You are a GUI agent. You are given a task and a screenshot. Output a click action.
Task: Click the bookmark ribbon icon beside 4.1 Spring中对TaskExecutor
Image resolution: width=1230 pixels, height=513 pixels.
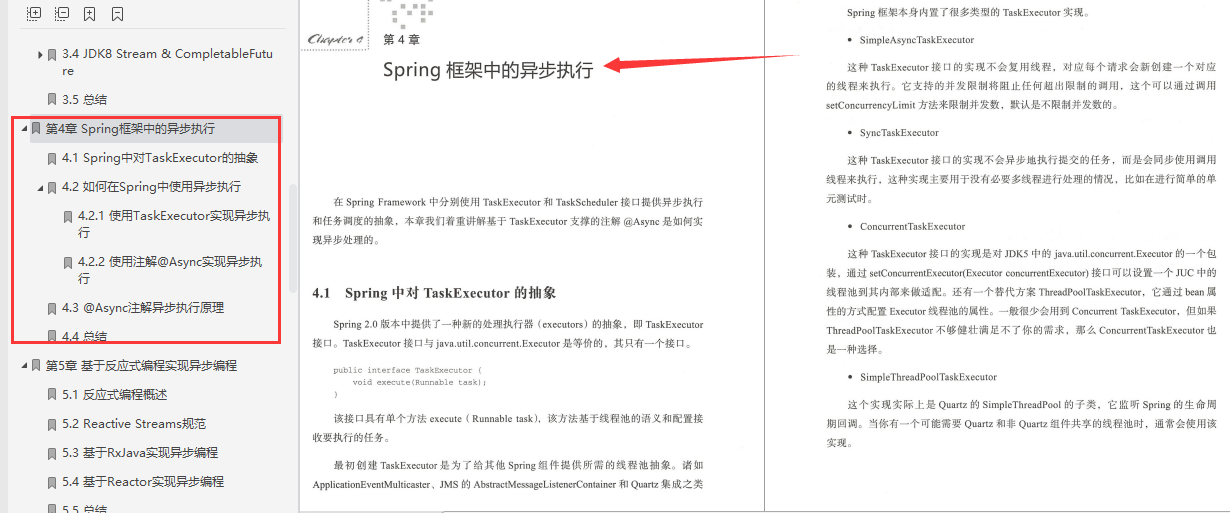click(x=52, y=158)
